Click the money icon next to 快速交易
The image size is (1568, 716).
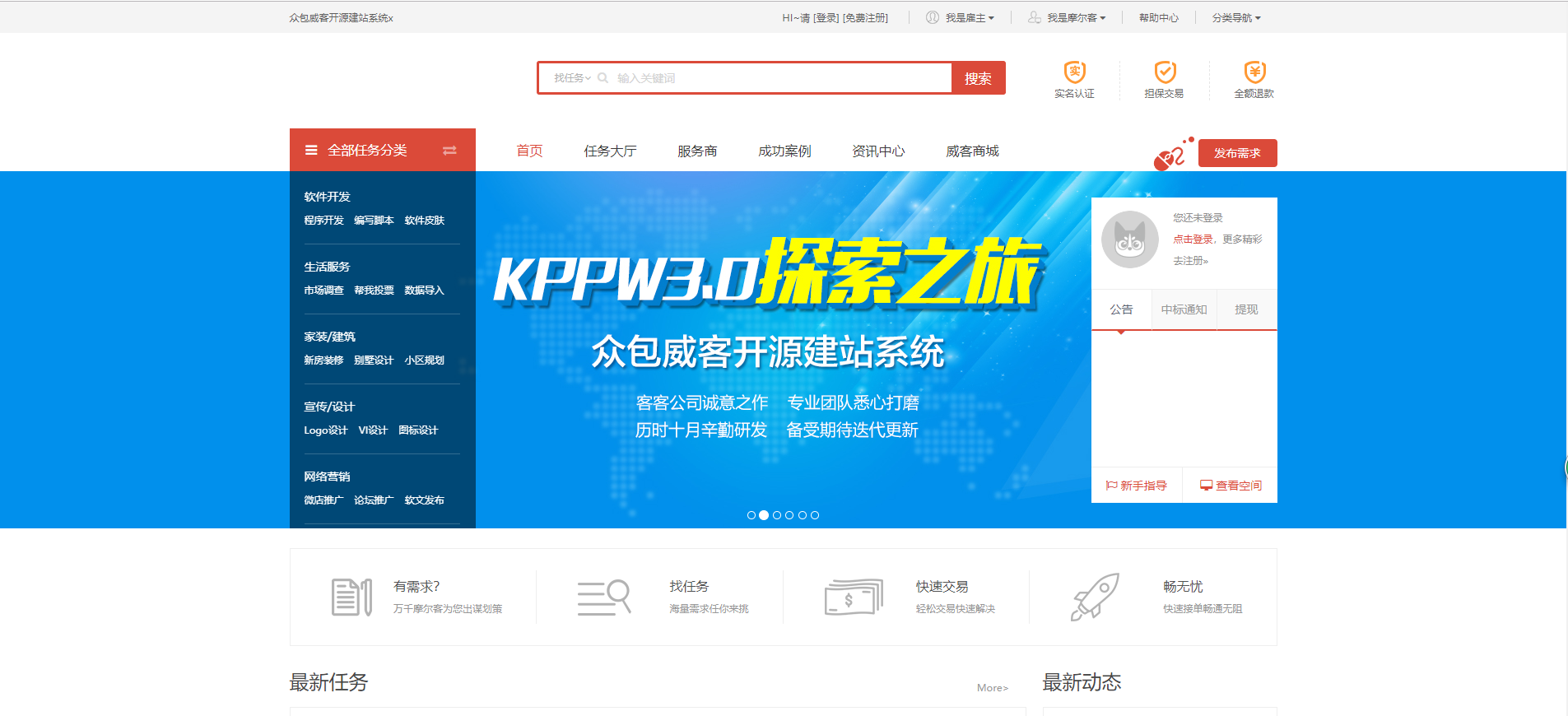854,597
